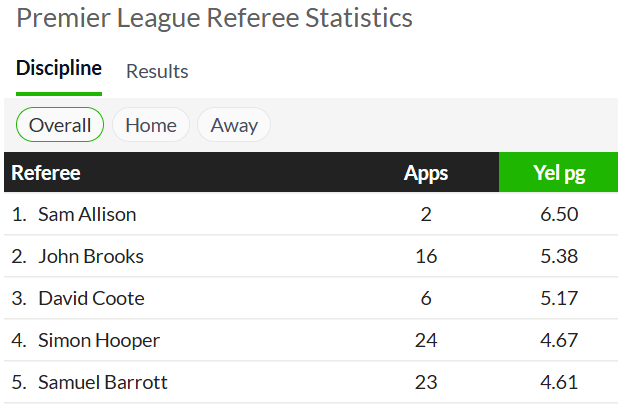Open Samuel Barrott referee link
The width and height of the screenshot is (618, 404).
[103, 382]
